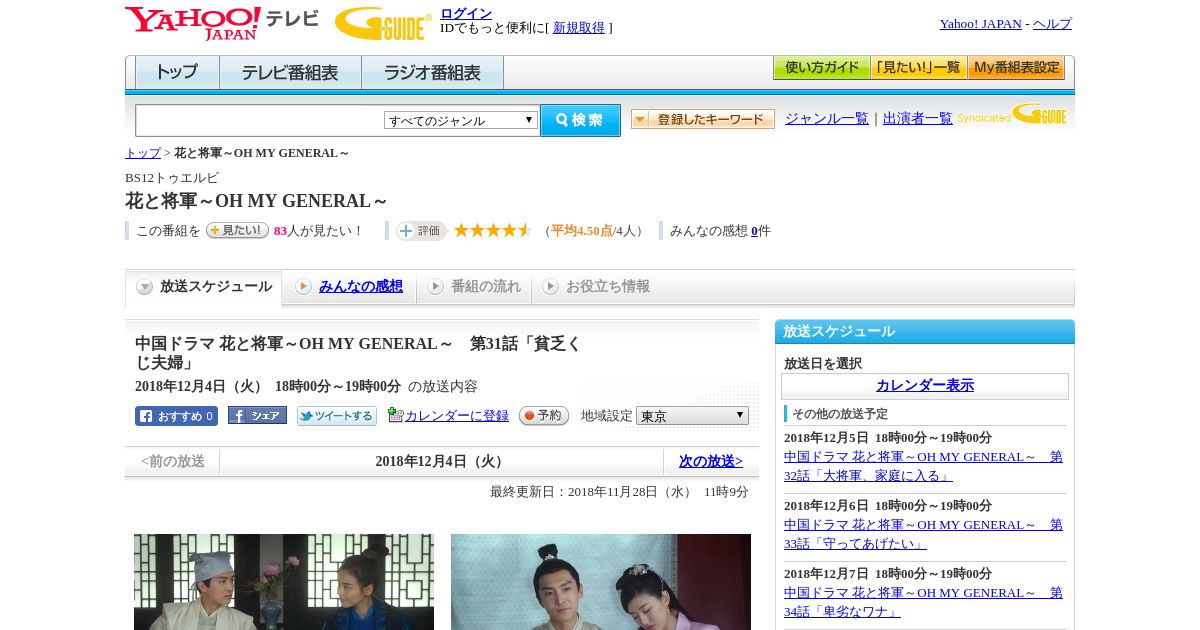1200x630 pixels.
Task: Open the 第32話「大将軍、家庭に入る」 episode link
Action: [923, 466]
